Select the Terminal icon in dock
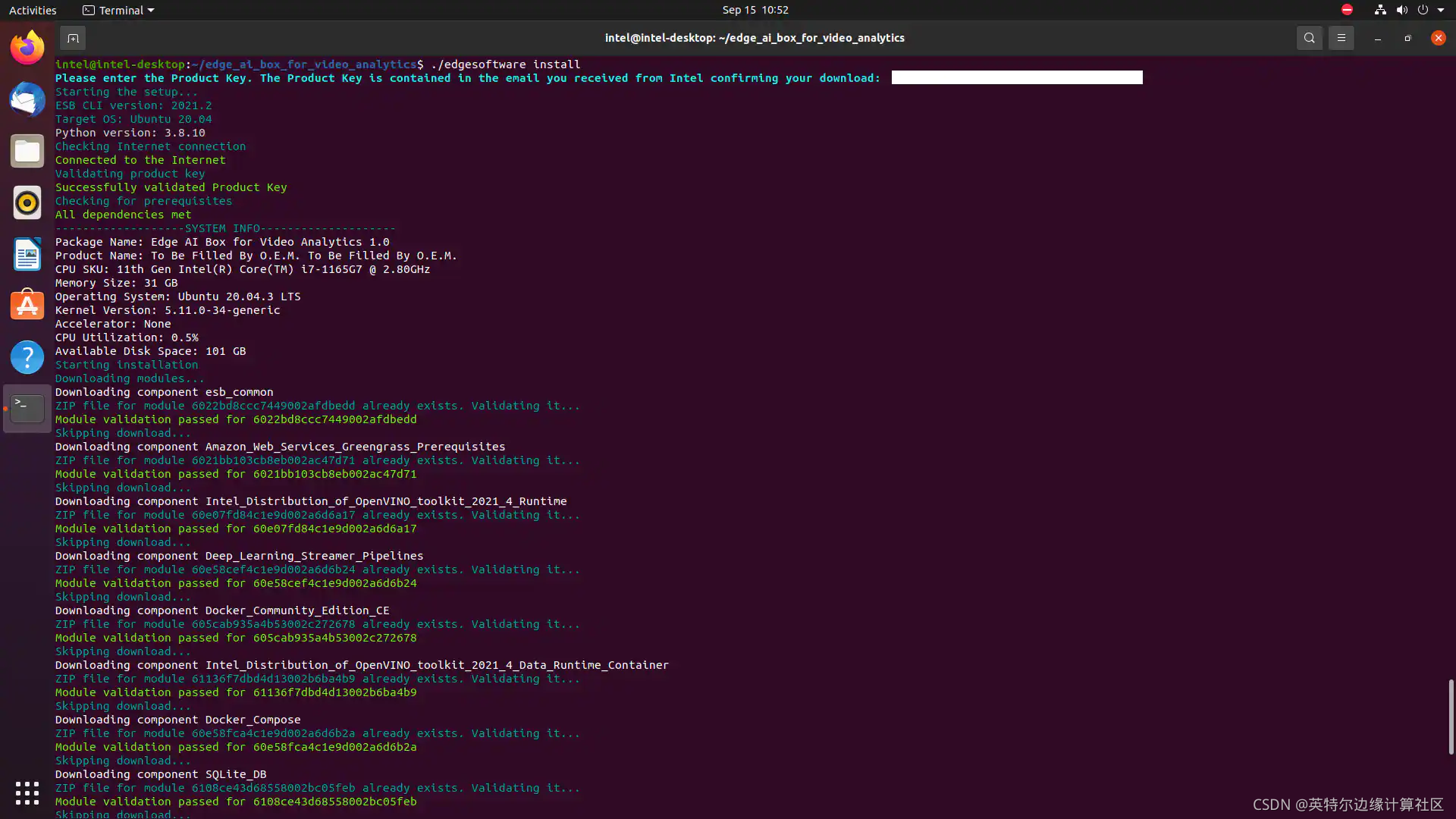This screenshot has height=819, width=1456. 27,408
